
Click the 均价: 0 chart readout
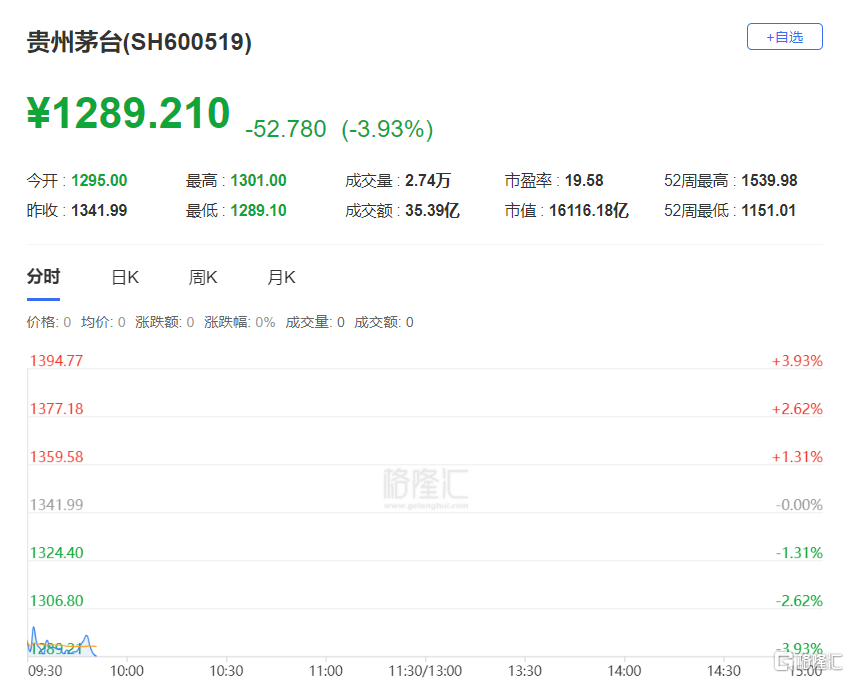(103, 323)
